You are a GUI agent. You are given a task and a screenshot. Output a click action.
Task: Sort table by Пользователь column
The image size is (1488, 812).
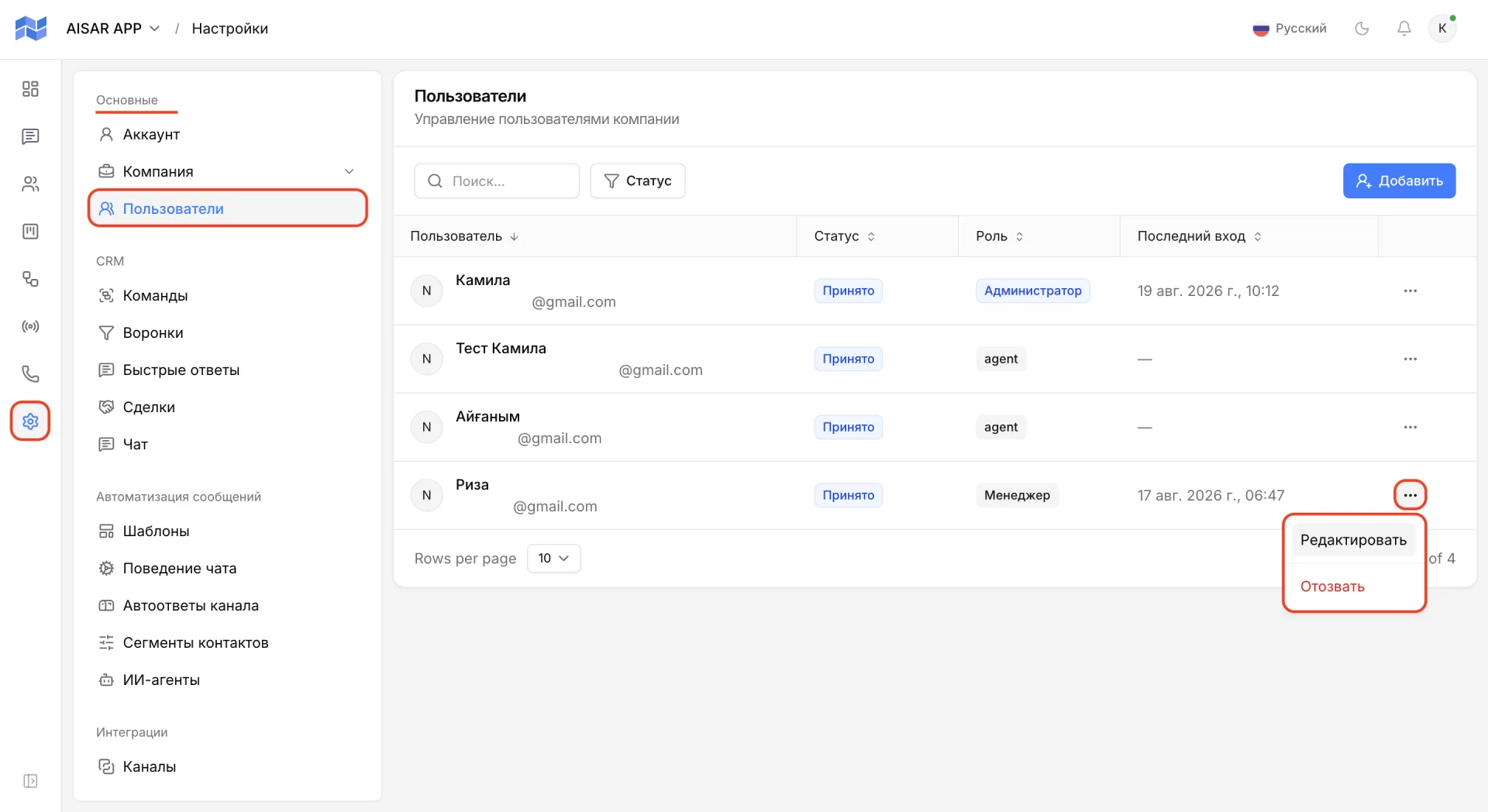click(x=464, y=236)
